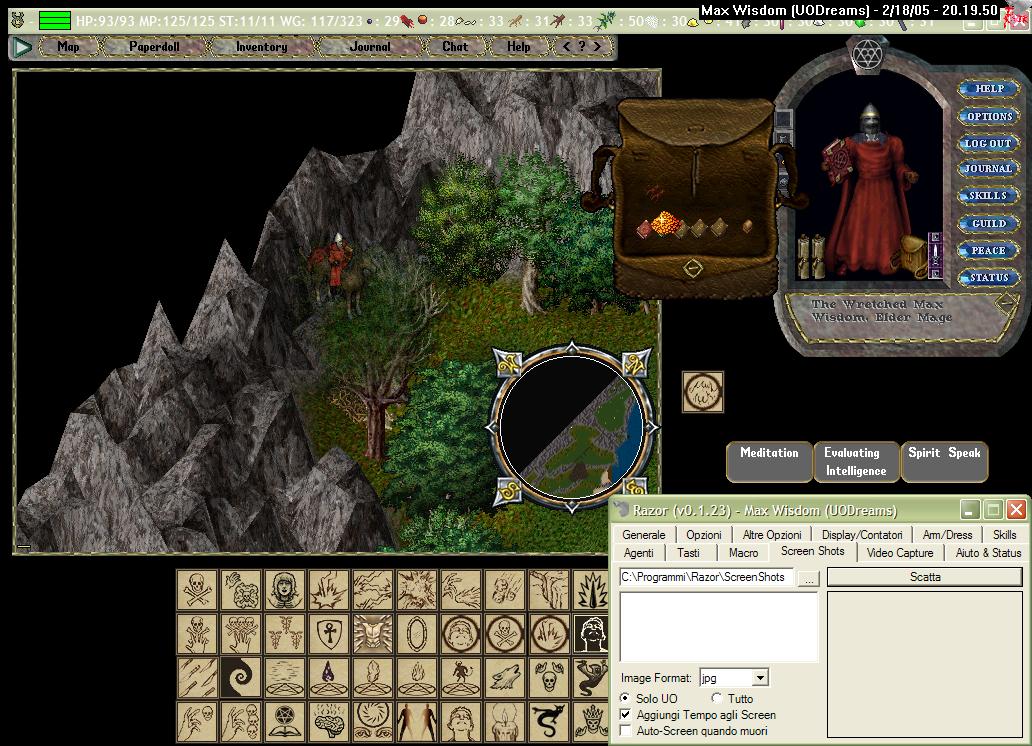
Task: Click the circled flames field spell icon
Action: click(549, 633)
